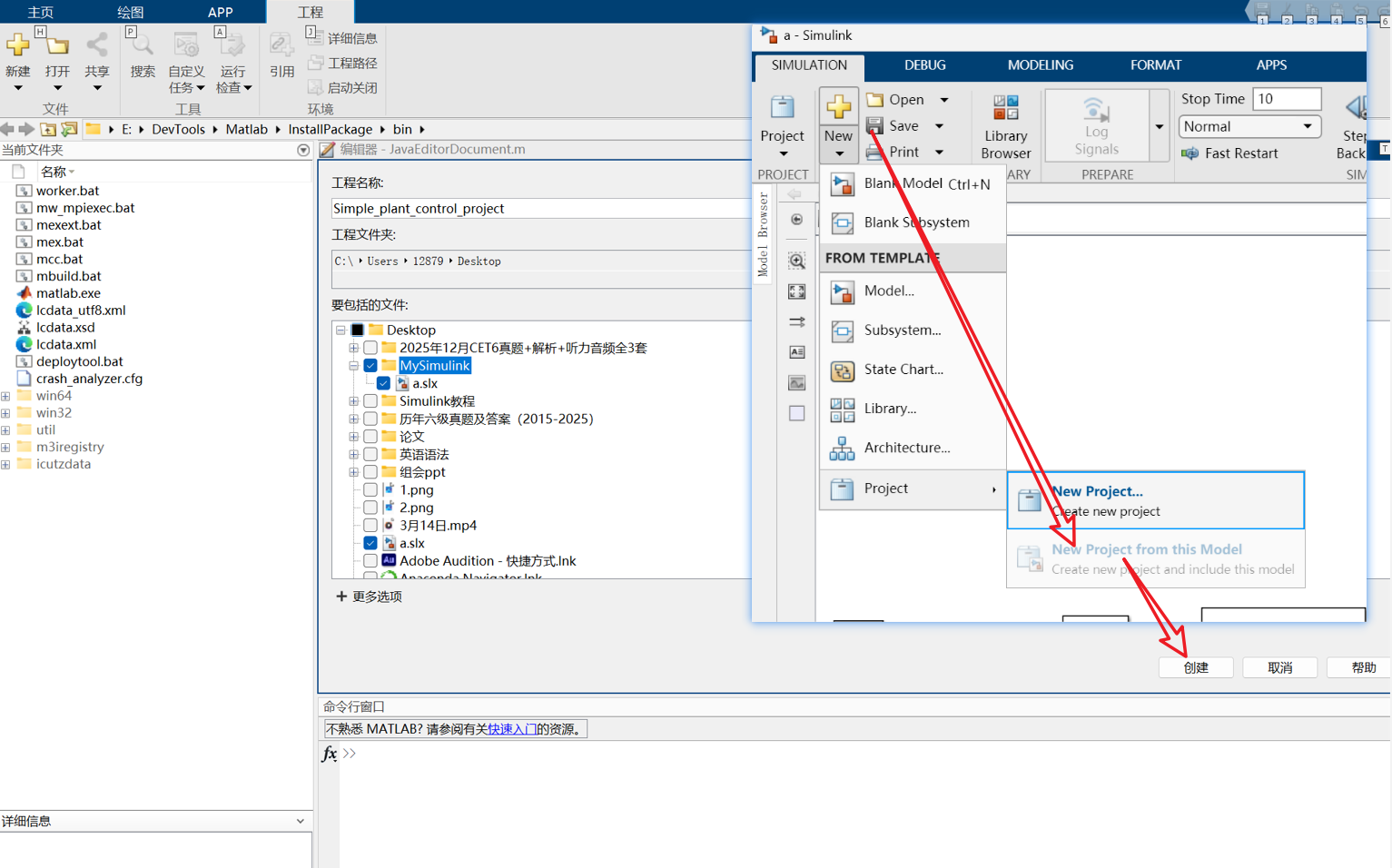
Task: Open the Library Browser icon
Action: [x=1005, y=108]
